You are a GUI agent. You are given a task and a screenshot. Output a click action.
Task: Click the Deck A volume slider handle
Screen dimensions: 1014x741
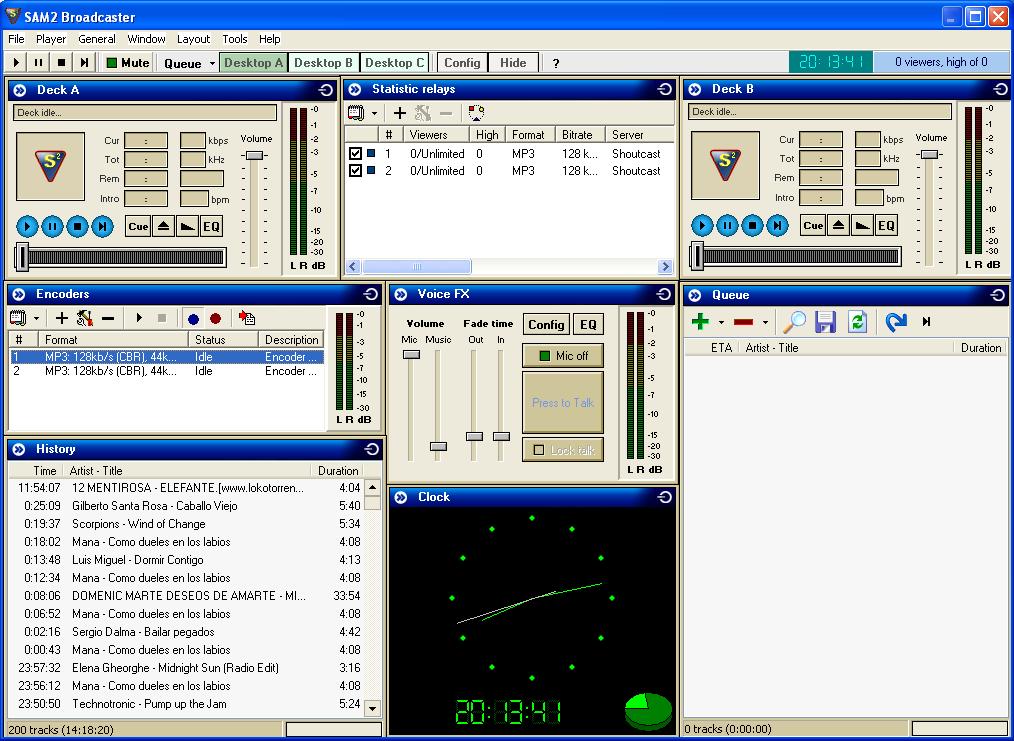click(254, 155)
